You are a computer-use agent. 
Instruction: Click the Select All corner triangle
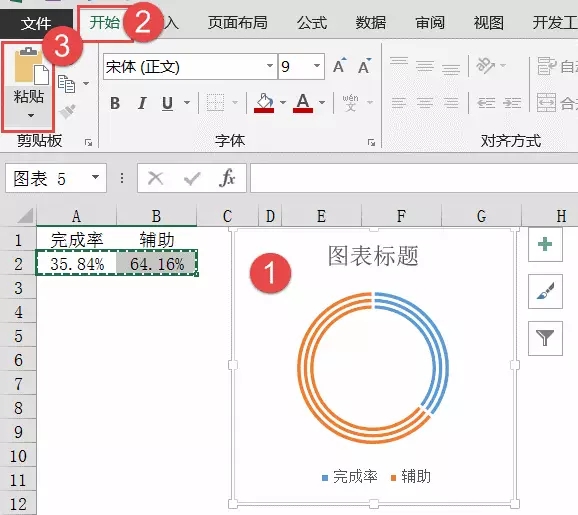pyautogui.click(x=25, y=216)
